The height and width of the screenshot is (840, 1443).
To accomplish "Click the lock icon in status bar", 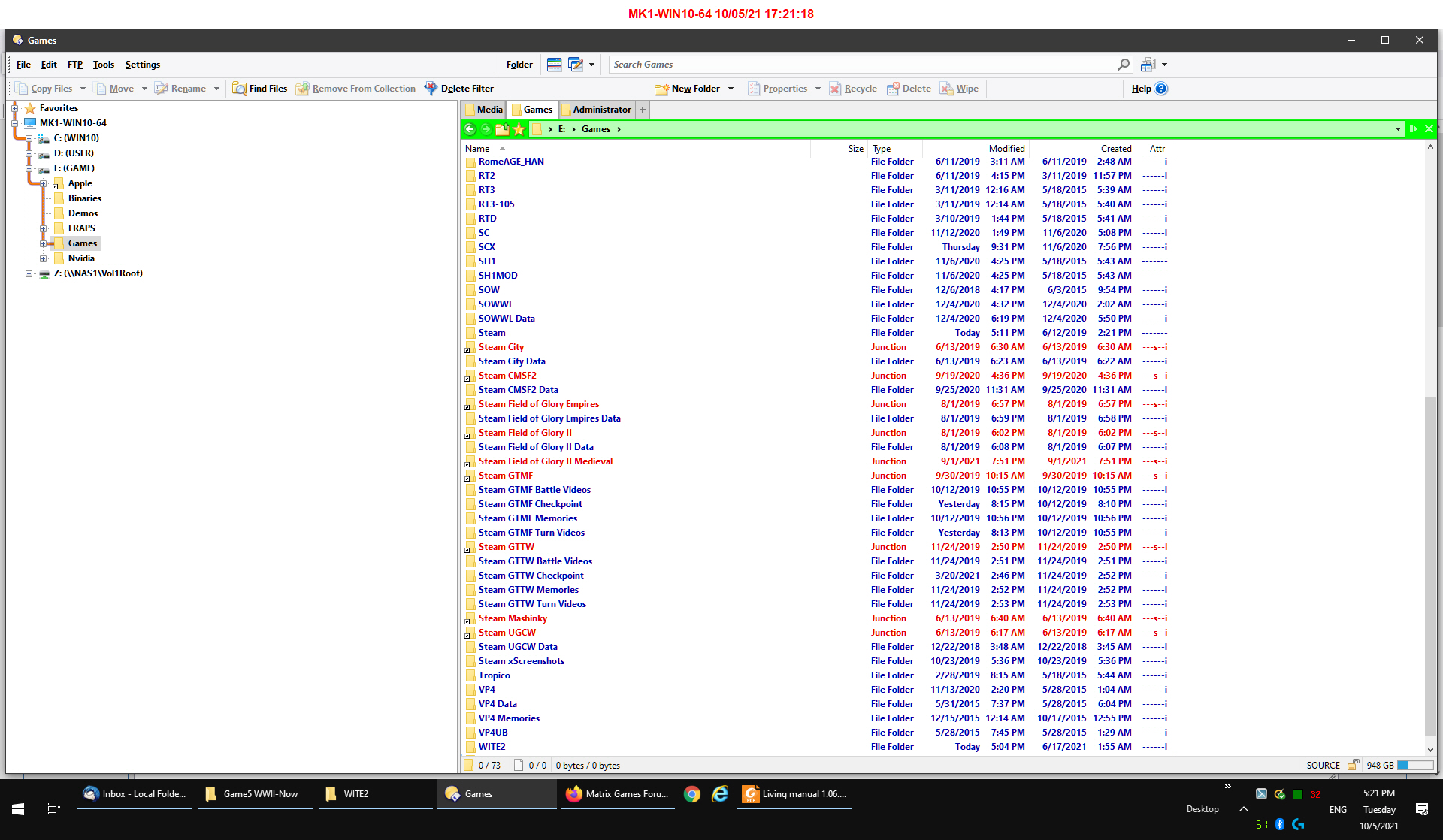I will 1353,765.
